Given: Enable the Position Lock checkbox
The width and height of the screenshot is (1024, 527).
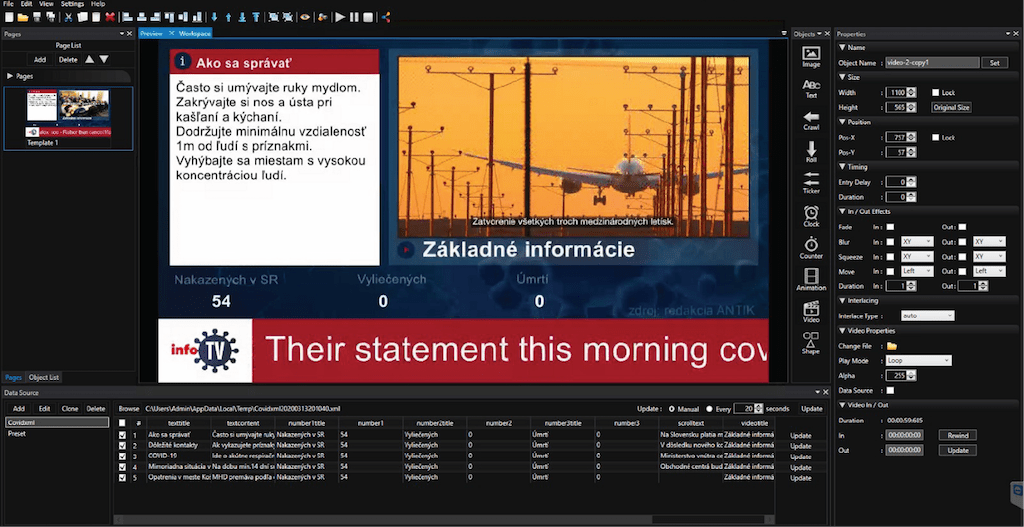Looking at the screenshot, I should pyautogui.click(x=935, y=138).
